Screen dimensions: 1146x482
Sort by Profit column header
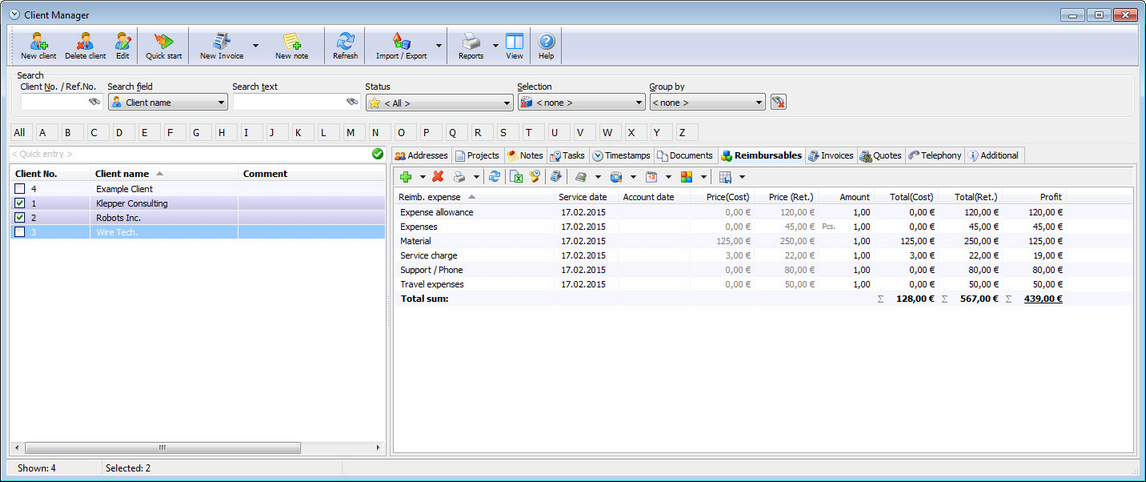tap(1035, 197)
